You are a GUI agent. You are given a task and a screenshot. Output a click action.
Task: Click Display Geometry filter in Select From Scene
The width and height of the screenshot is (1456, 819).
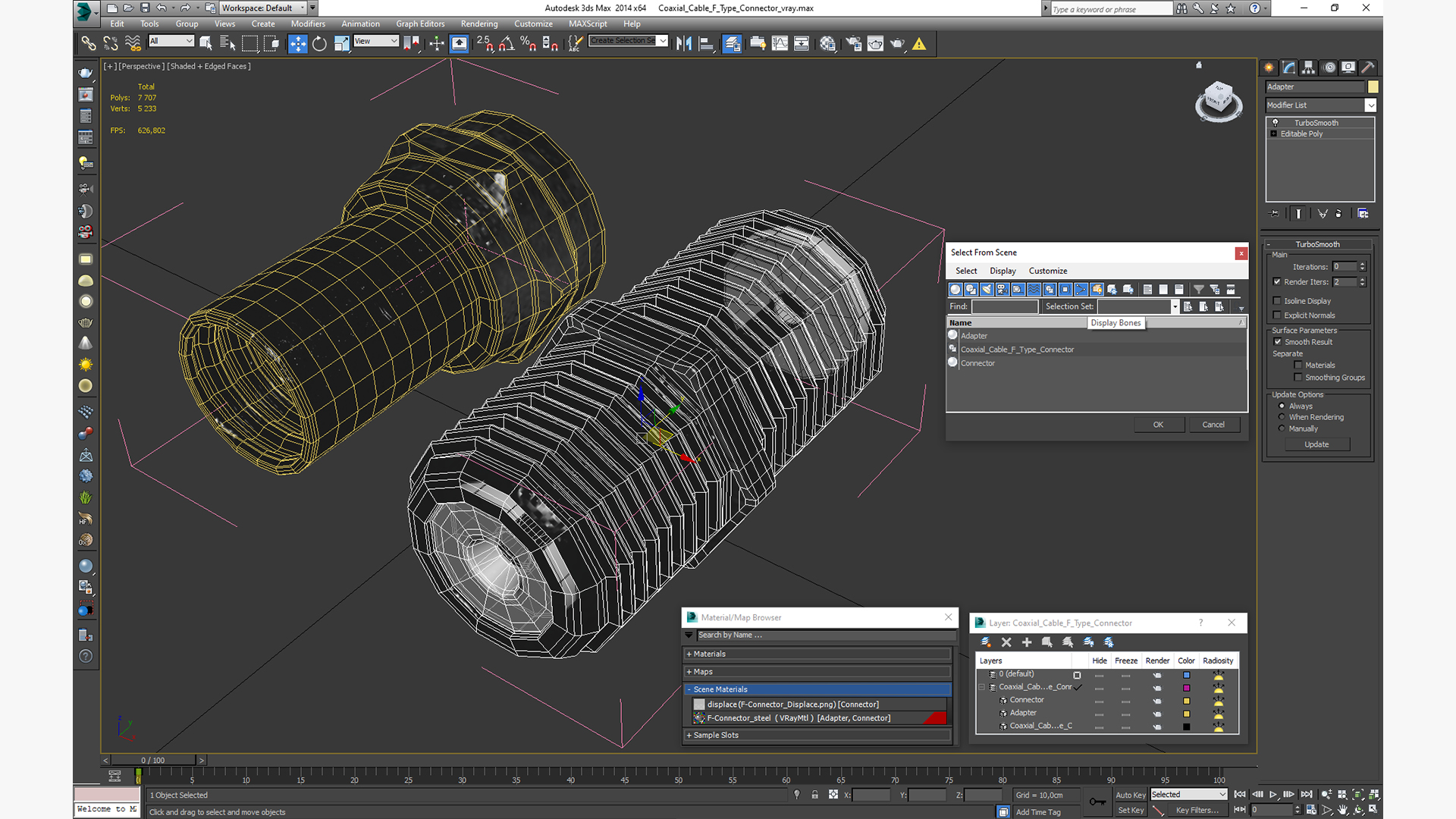pyautogui.click(x=955, y=289)
